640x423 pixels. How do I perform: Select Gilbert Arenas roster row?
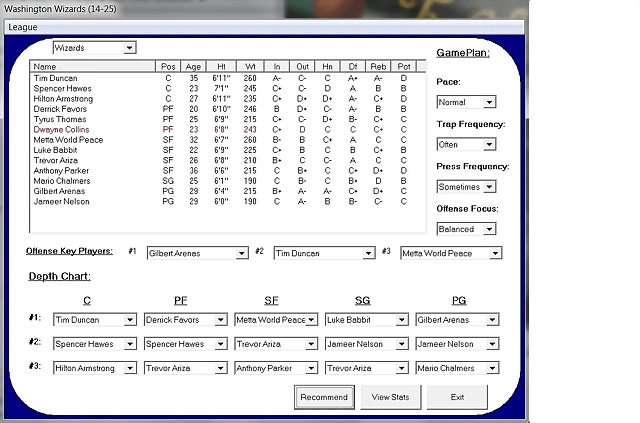click(x=228, y=191)
